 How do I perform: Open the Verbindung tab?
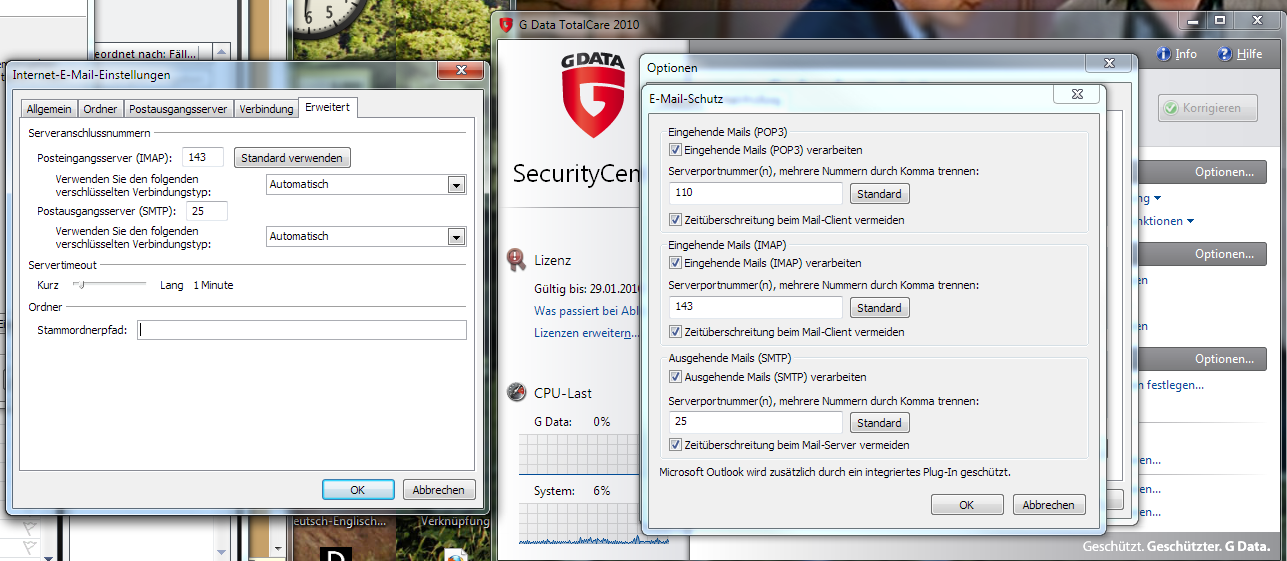(x=266, y=109)
